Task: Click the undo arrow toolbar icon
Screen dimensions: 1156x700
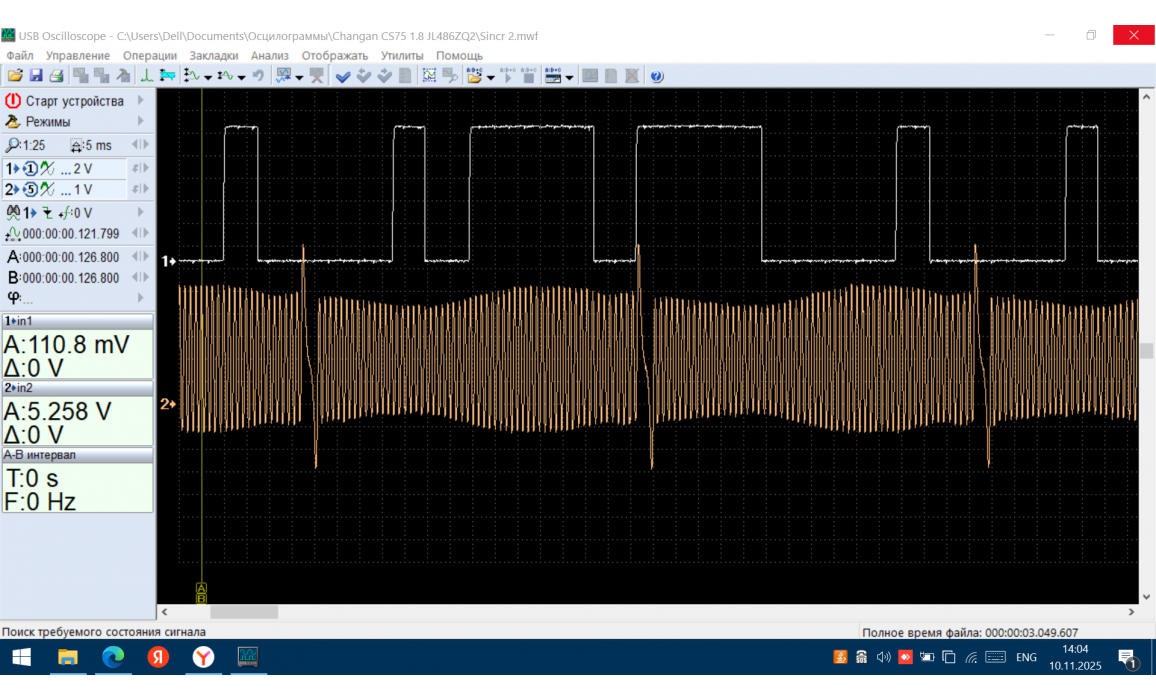Action: coord(258,76)
